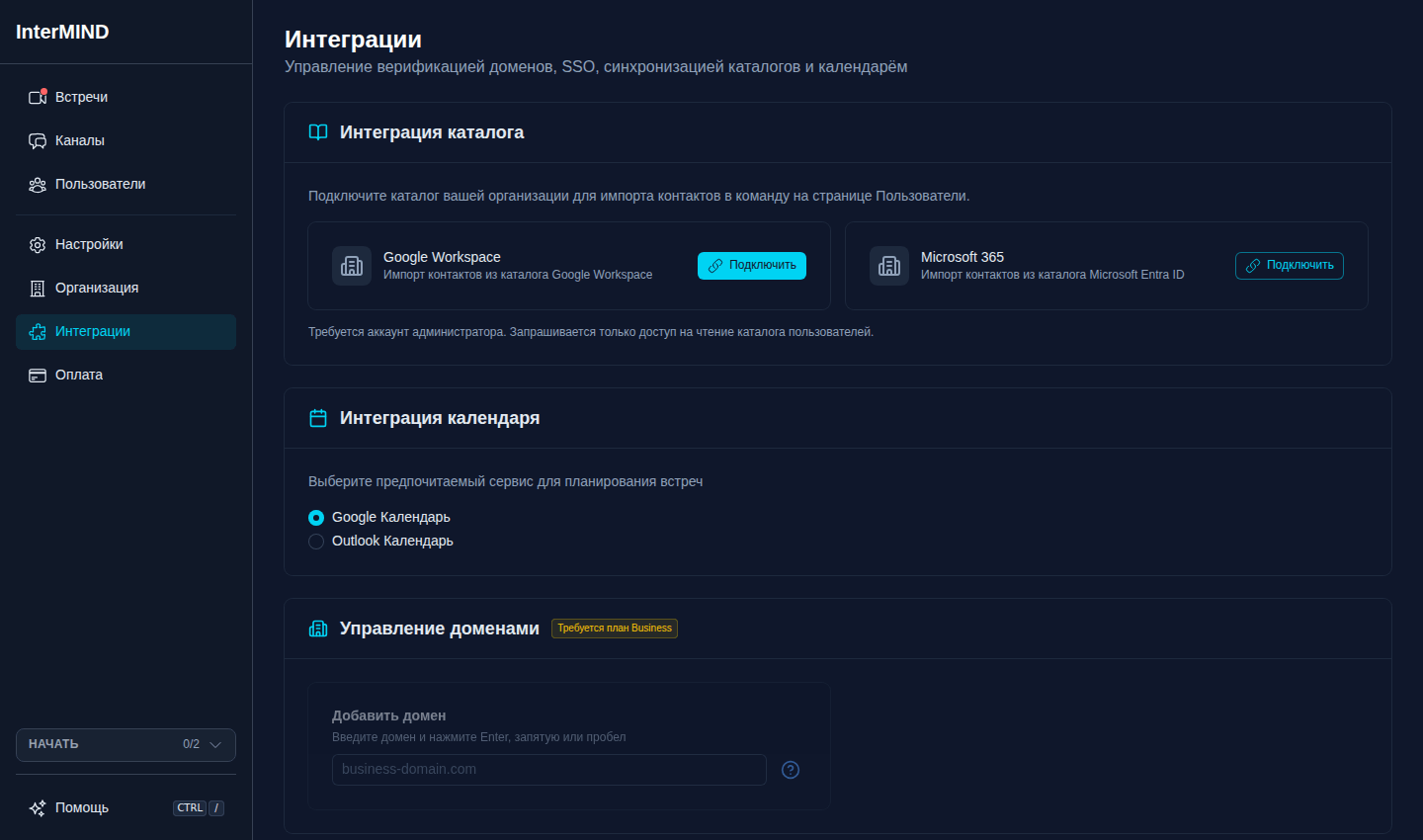
Task: Click the Microsoft 365 title text
Action: coord(963,257)
